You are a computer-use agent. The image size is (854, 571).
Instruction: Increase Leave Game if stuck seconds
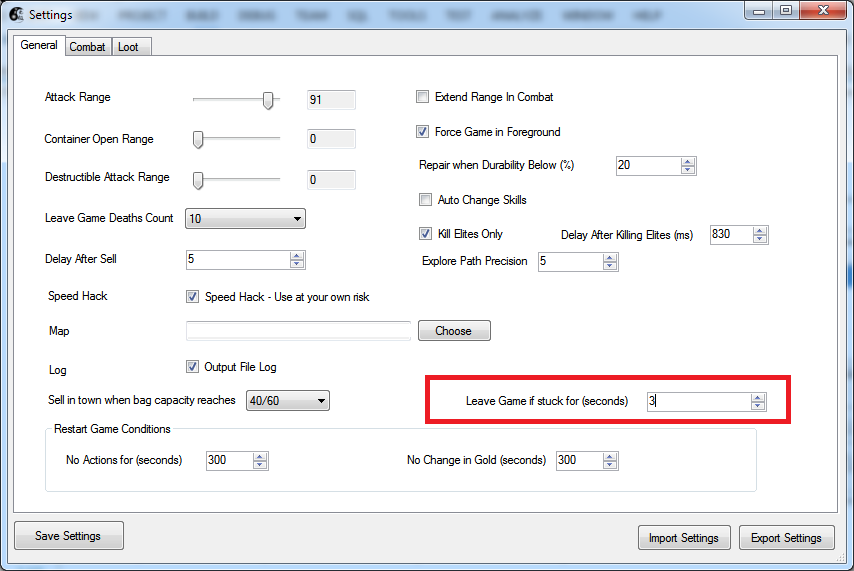758,398
